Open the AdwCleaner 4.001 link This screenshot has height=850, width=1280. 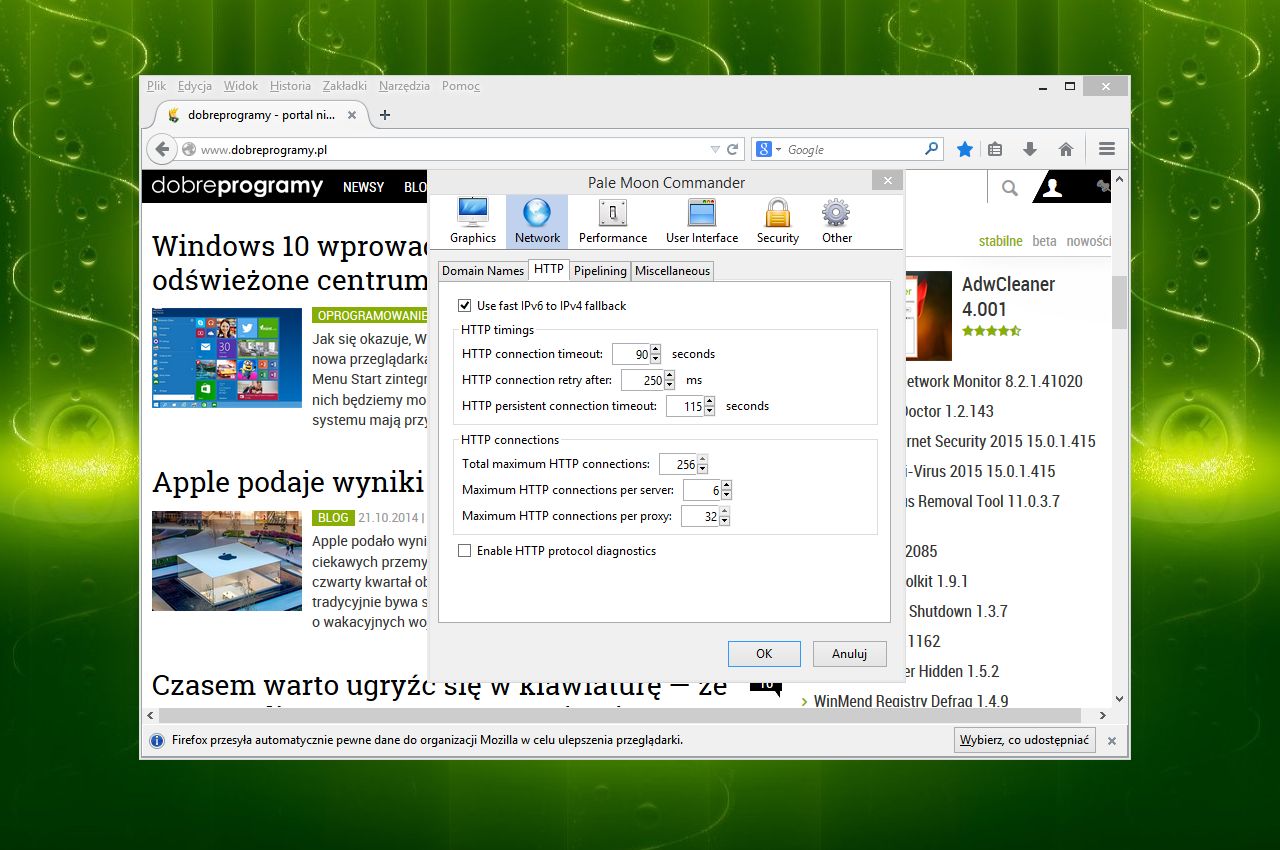click(1008, 297)
